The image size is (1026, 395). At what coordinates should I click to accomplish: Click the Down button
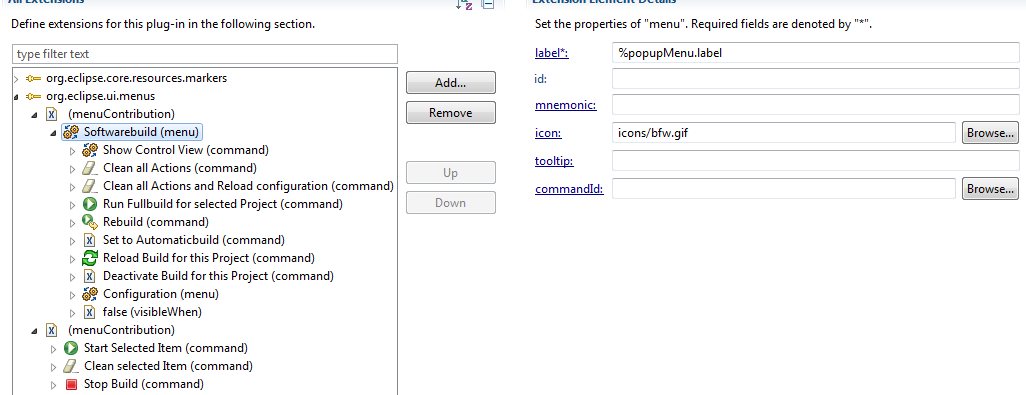pos(451,203)
